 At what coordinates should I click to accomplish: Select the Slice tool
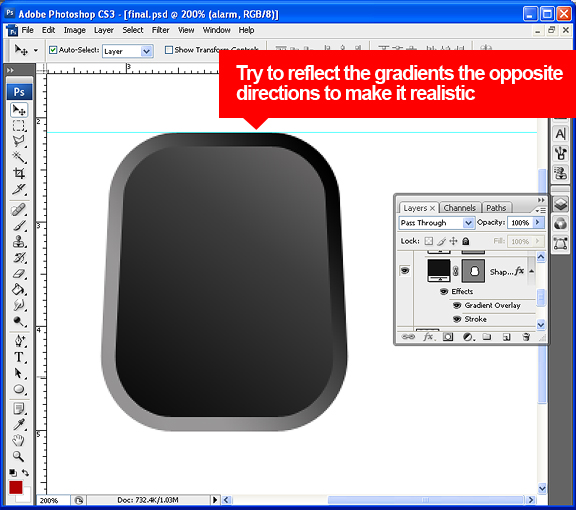pyautogui.click(x=19, y=189)
